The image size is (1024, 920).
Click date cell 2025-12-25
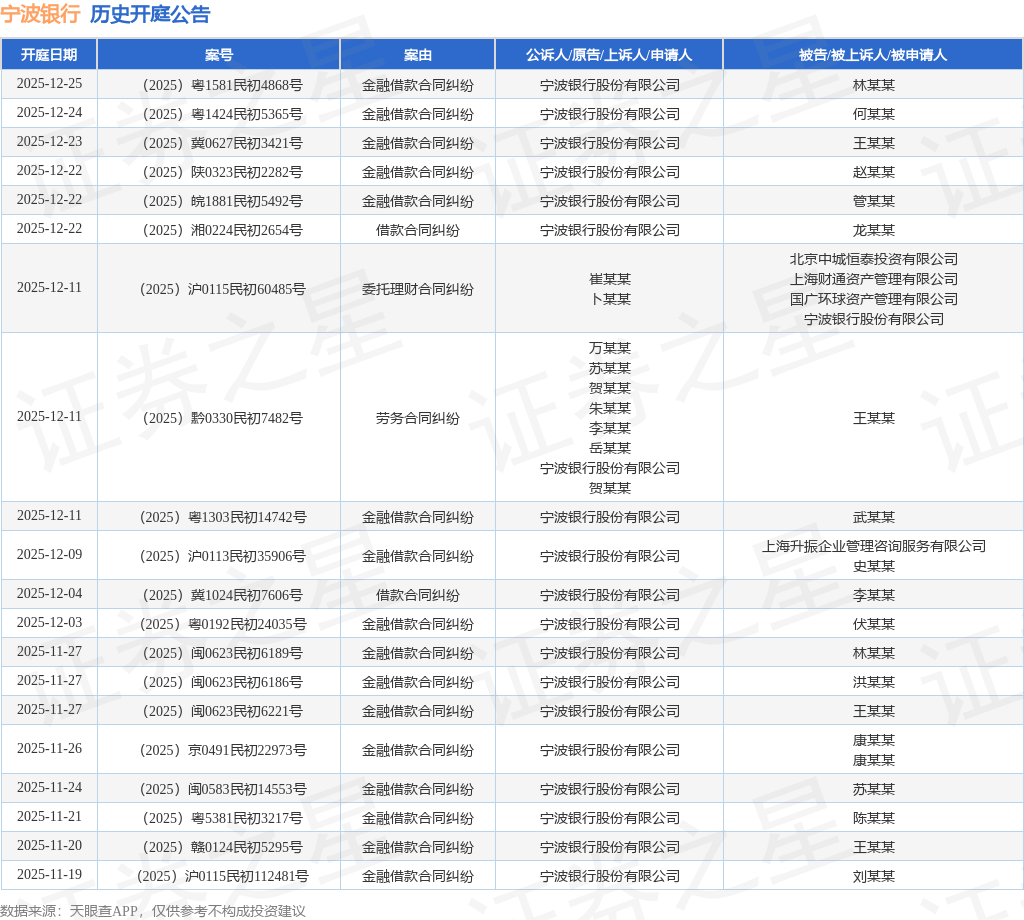click(x=49, y=84)
